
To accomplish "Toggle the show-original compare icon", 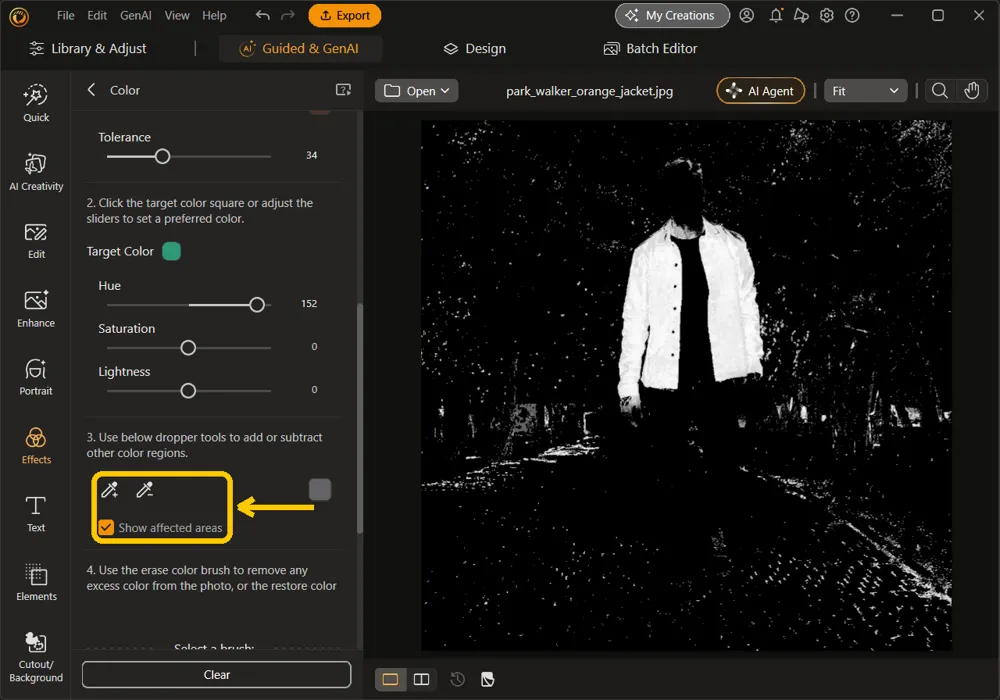I will tap(488, 679).
